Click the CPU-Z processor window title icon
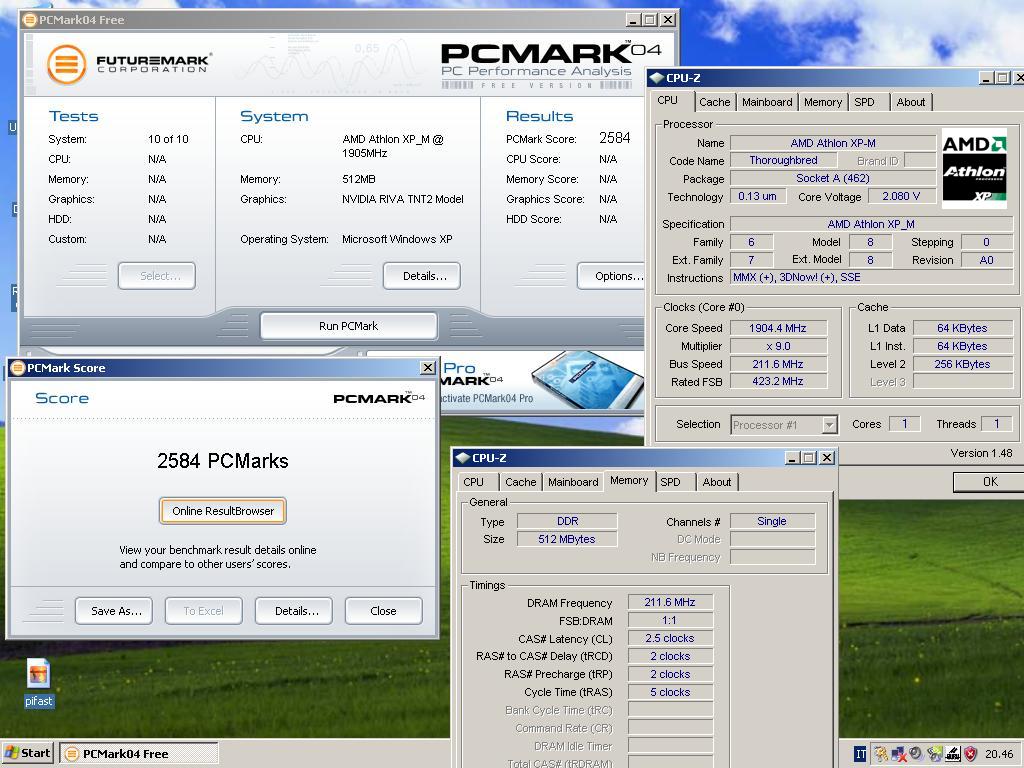Screen dimensions: 1024x768 [656, 78]
